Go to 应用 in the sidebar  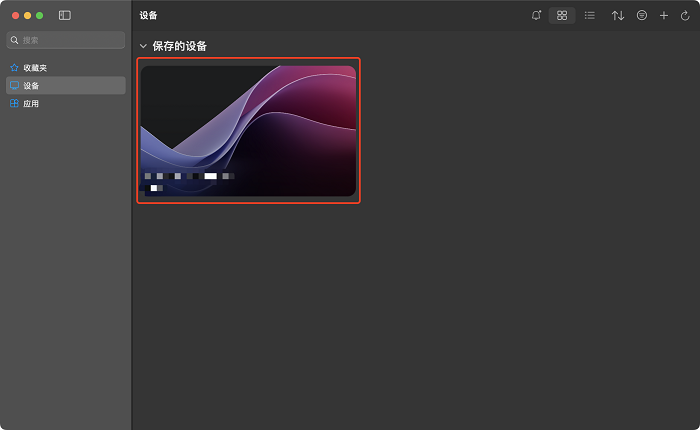tap(31, 104)
